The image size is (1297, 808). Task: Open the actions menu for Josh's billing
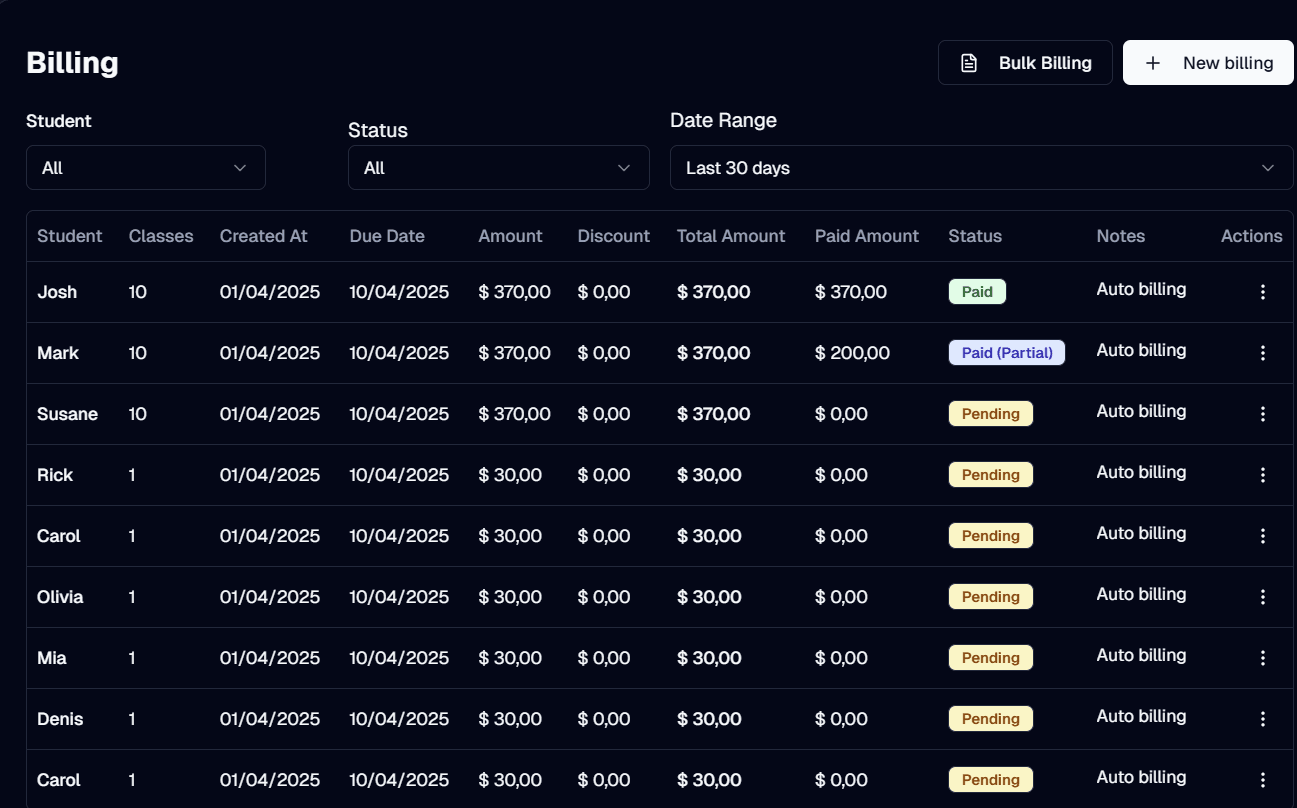1262,292
